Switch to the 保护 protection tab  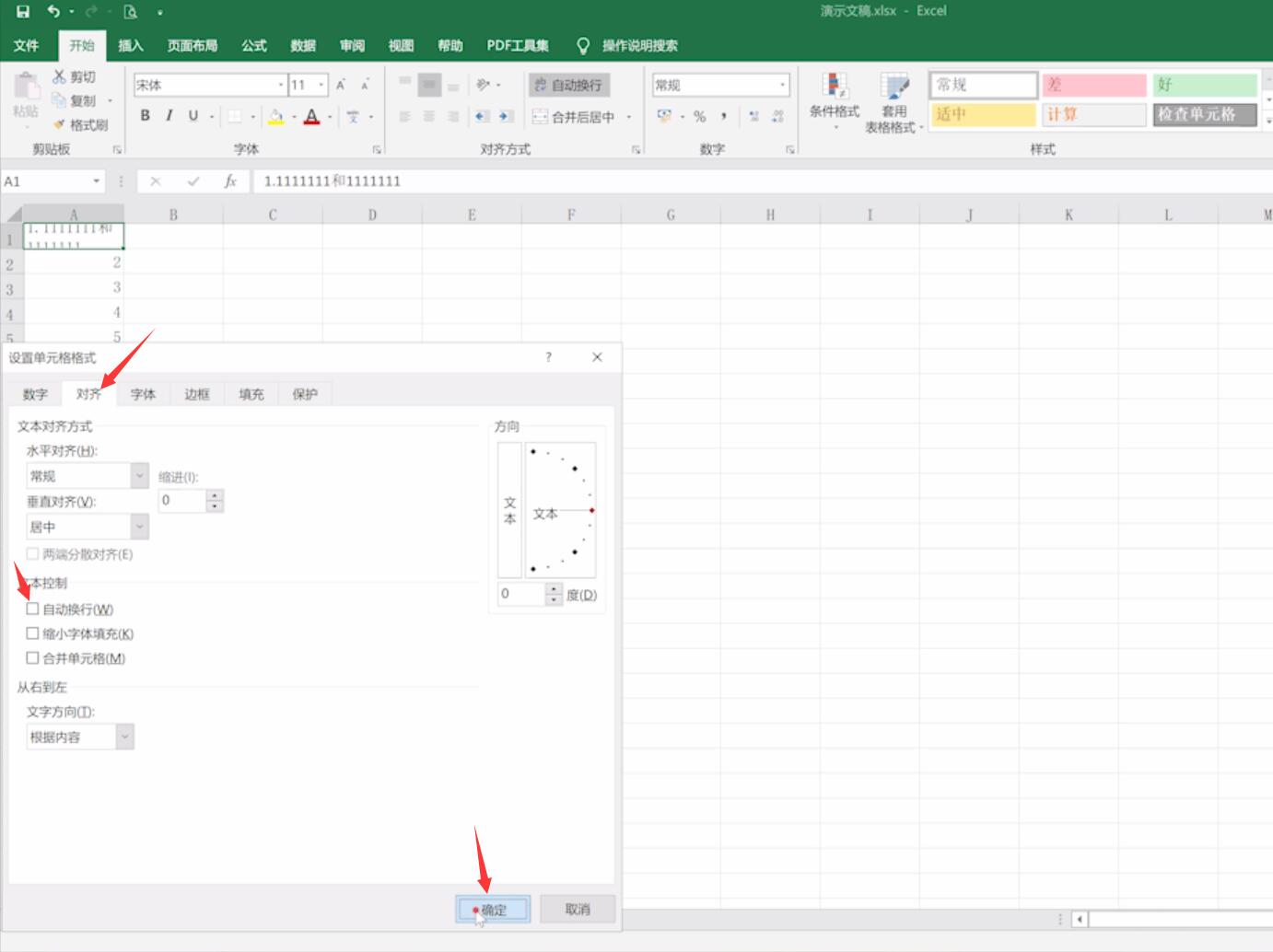(305, 394)
